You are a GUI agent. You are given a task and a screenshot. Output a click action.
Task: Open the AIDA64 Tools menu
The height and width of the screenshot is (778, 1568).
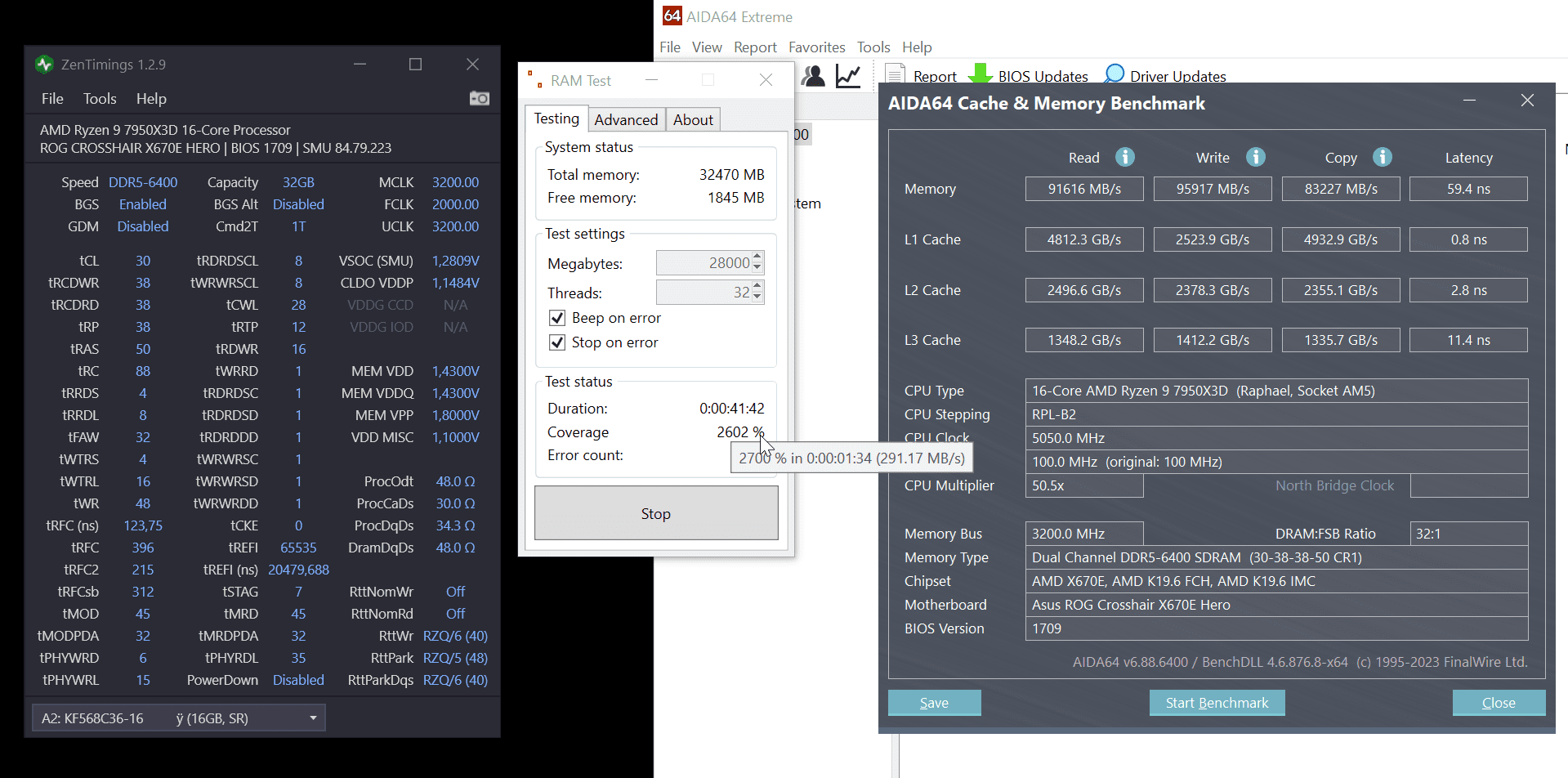pyautogui.click(x=873, y=47)
